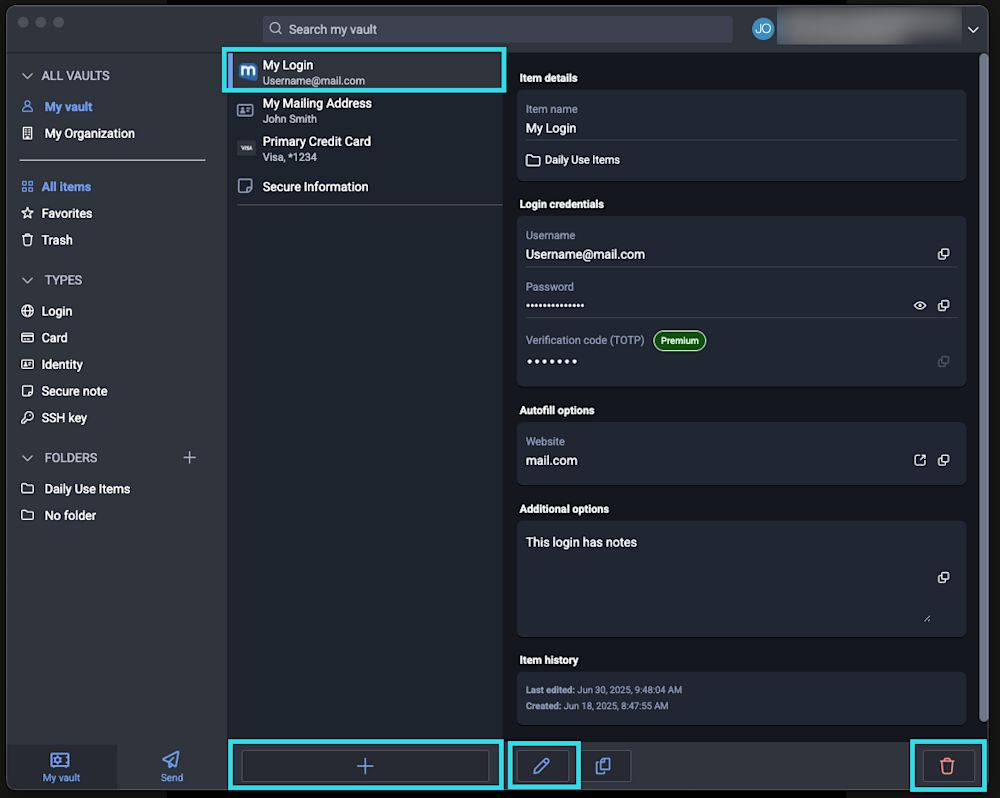Click the masked password dots
This screenshot has height=798, width=1000.
(x=555, y=306)
